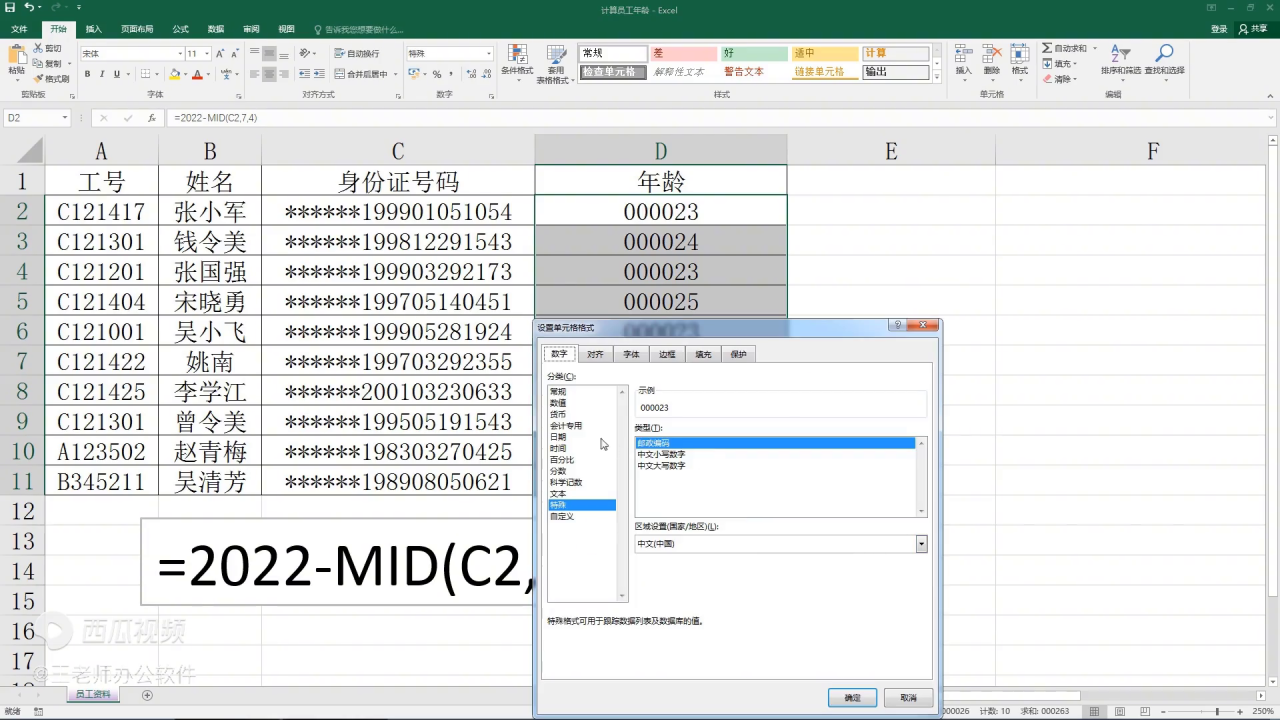Click the Copy (复制) icon
This screenshot has width=1280, height=720.
38,63
